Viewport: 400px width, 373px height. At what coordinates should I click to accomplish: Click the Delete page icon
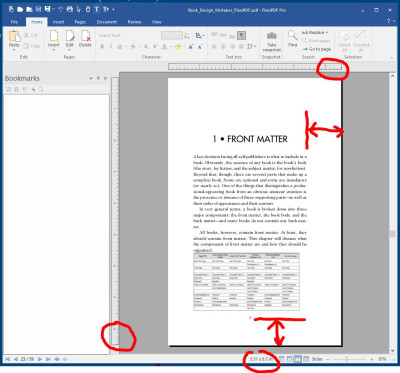(85, 36)
